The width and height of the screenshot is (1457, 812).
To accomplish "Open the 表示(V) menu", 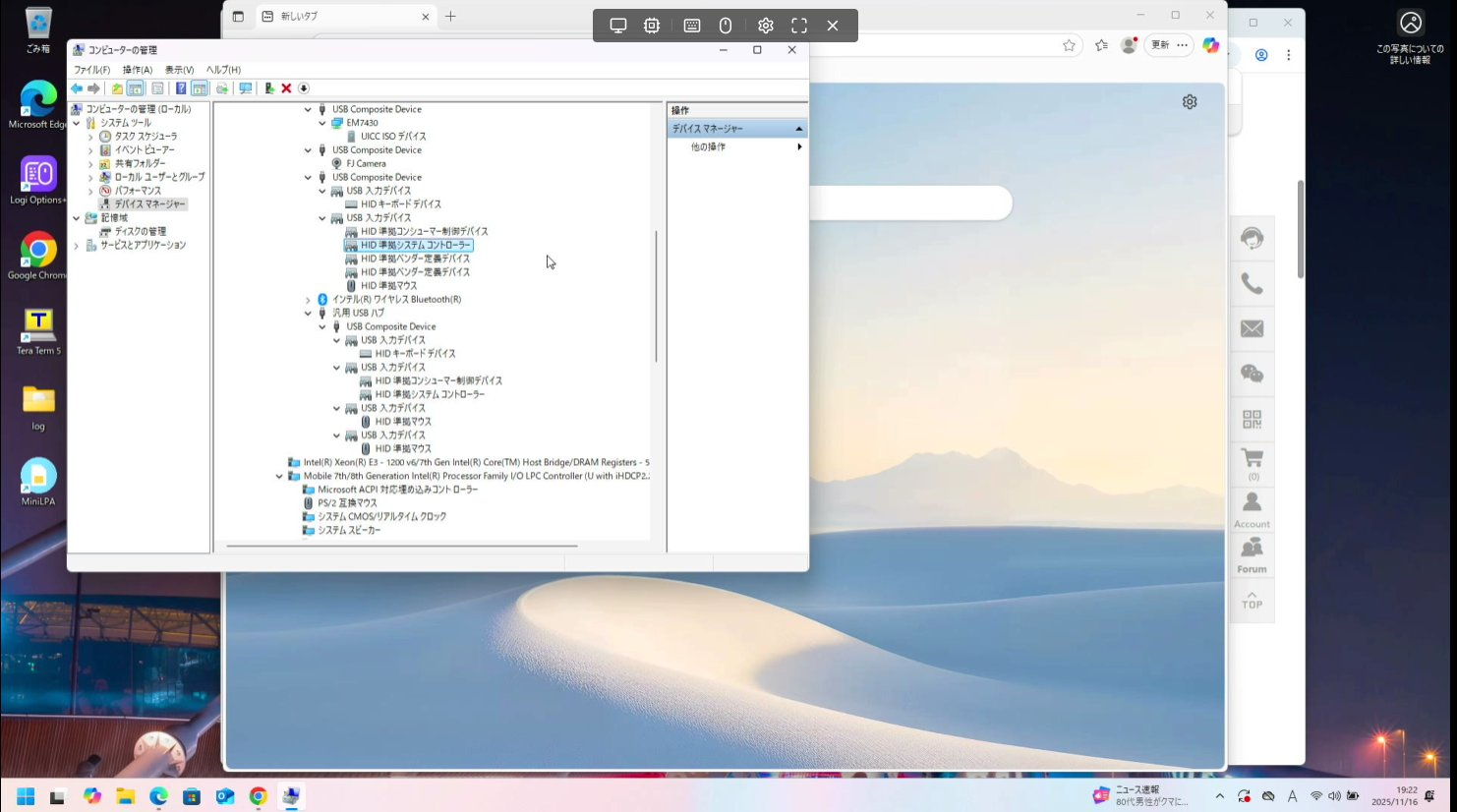I will click(179, 70).
